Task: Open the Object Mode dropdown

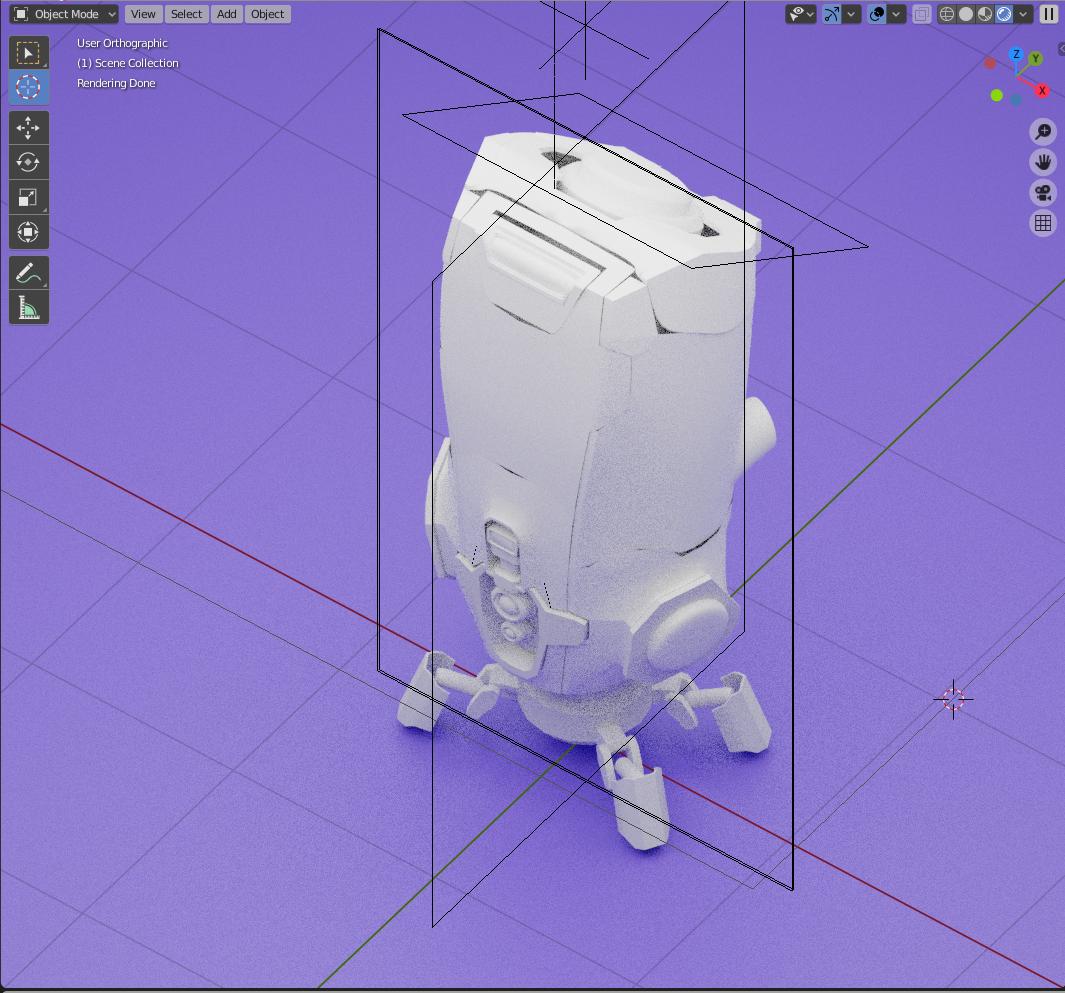Action: pyautogui.click(x=64, y=14)
